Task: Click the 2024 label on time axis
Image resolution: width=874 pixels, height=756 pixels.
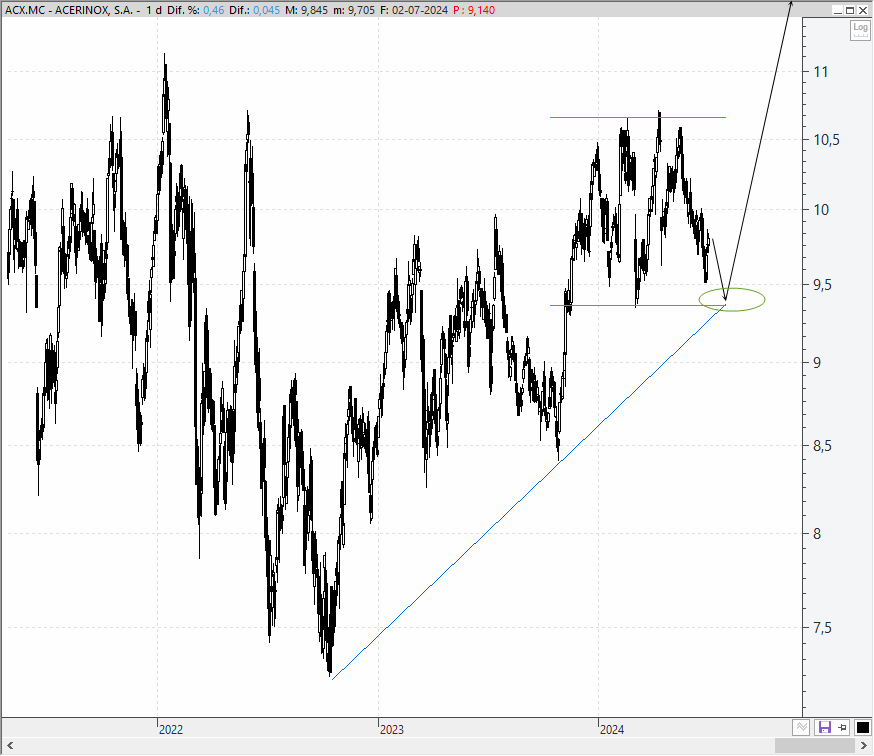Action: click(611, 729)
